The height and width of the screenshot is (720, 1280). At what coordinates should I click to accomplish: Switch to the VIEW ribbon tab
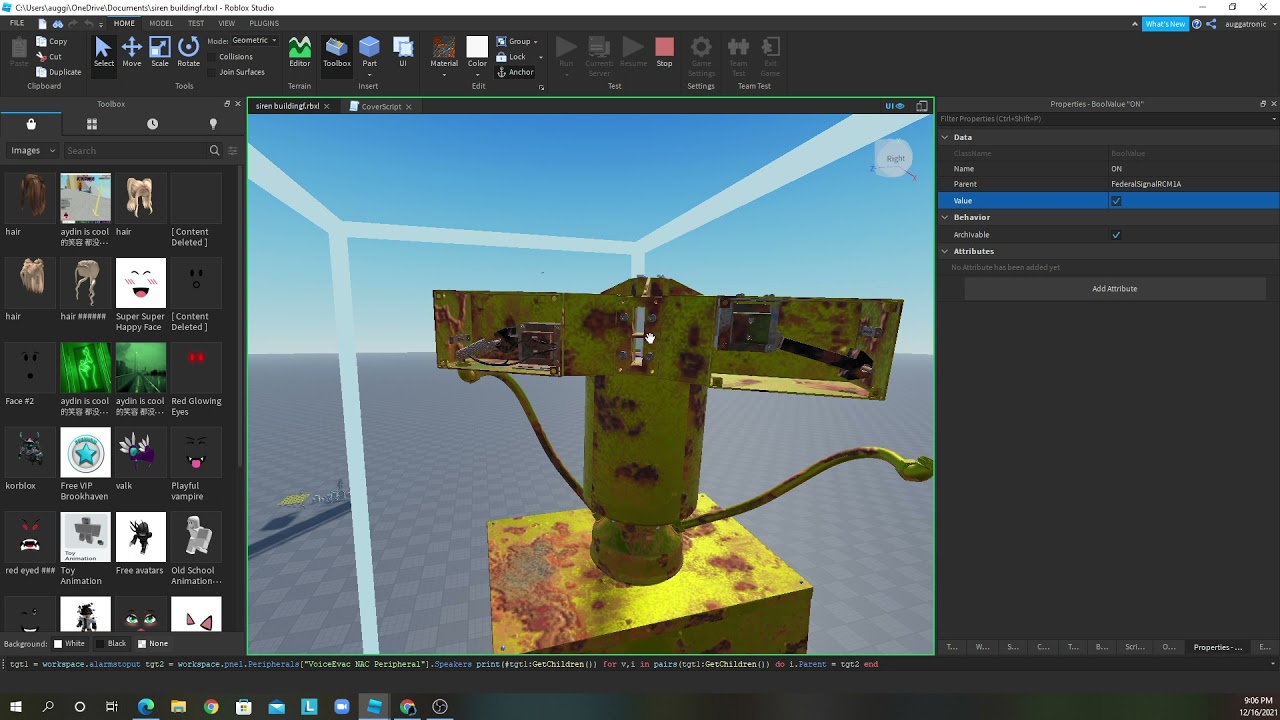pyautogui.click(x=227, y=23)
